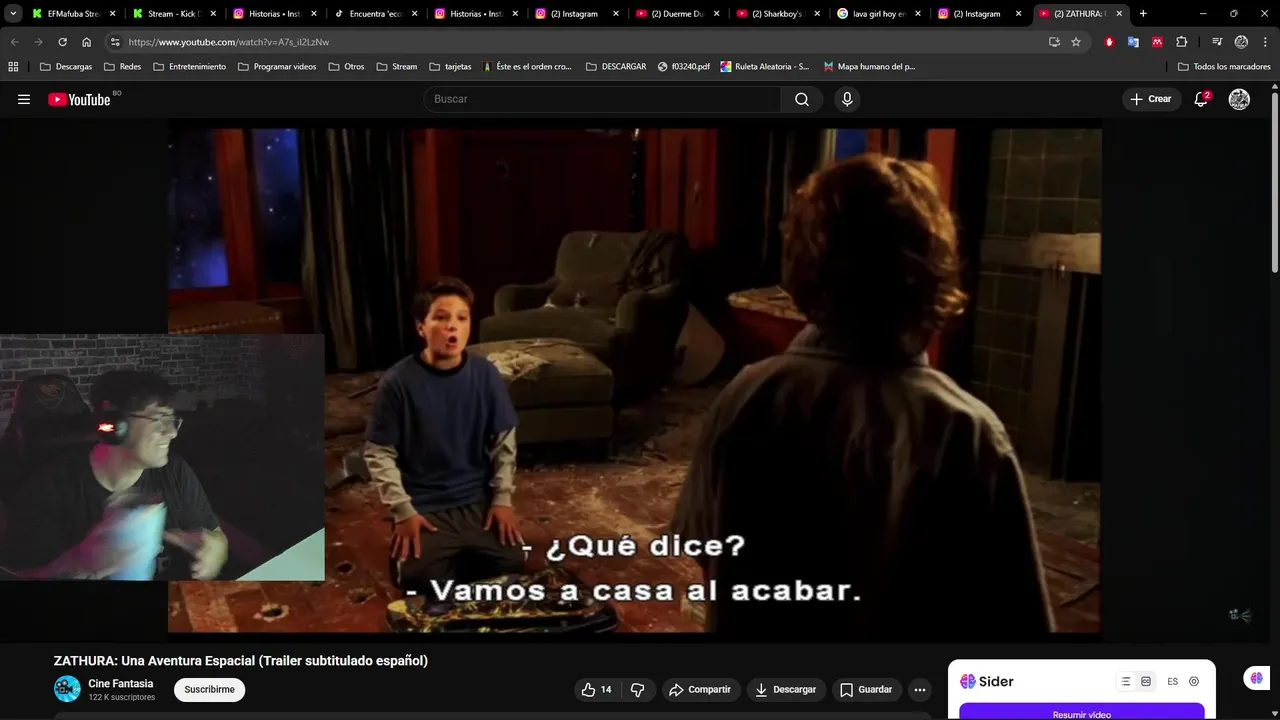Close the (2) ZATHURA tab
This screenshot has width=1280, height=720.
[1120, 14]
